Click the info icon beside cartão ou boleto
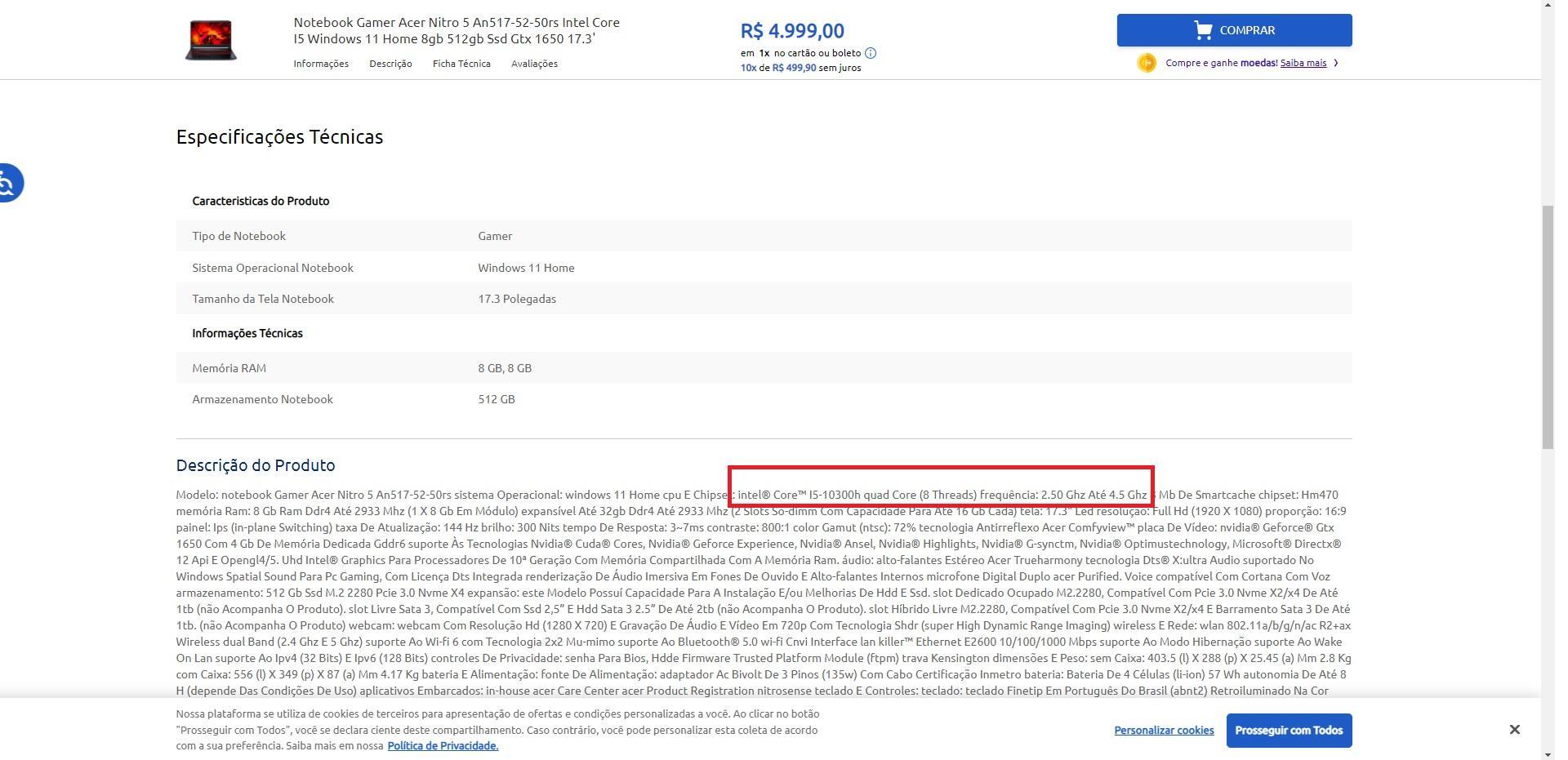Viewport: 1568px width, 760px height. click(871, 53)
